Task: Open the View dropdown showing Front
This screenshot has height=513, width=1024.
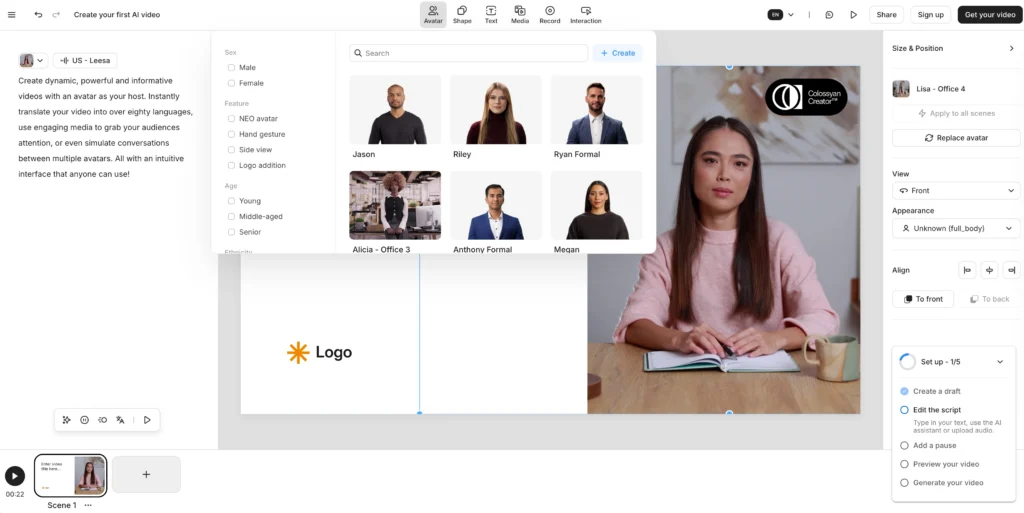Action: [956, 190]
